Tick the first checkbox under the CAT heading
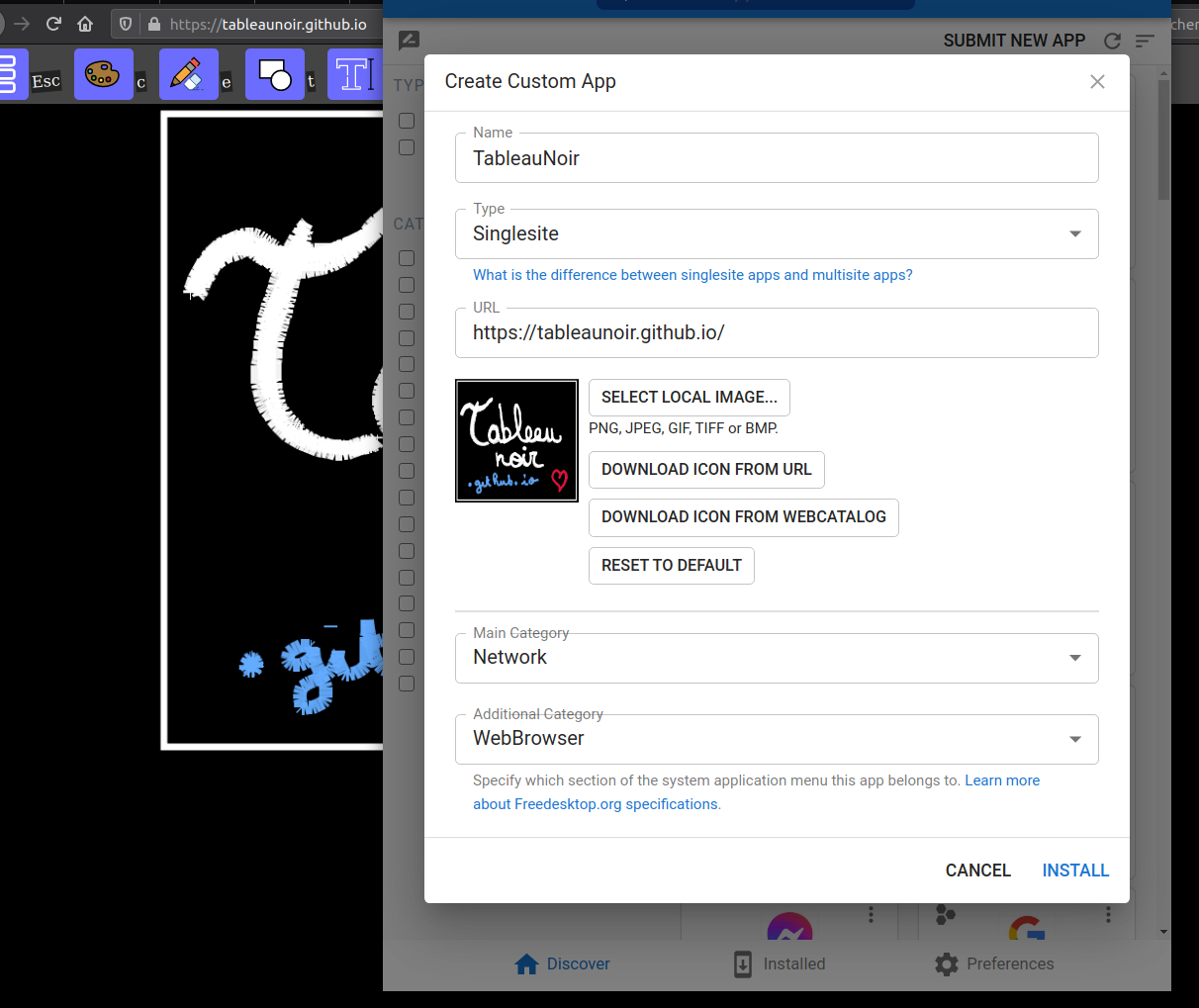 [x=407, y=258]
